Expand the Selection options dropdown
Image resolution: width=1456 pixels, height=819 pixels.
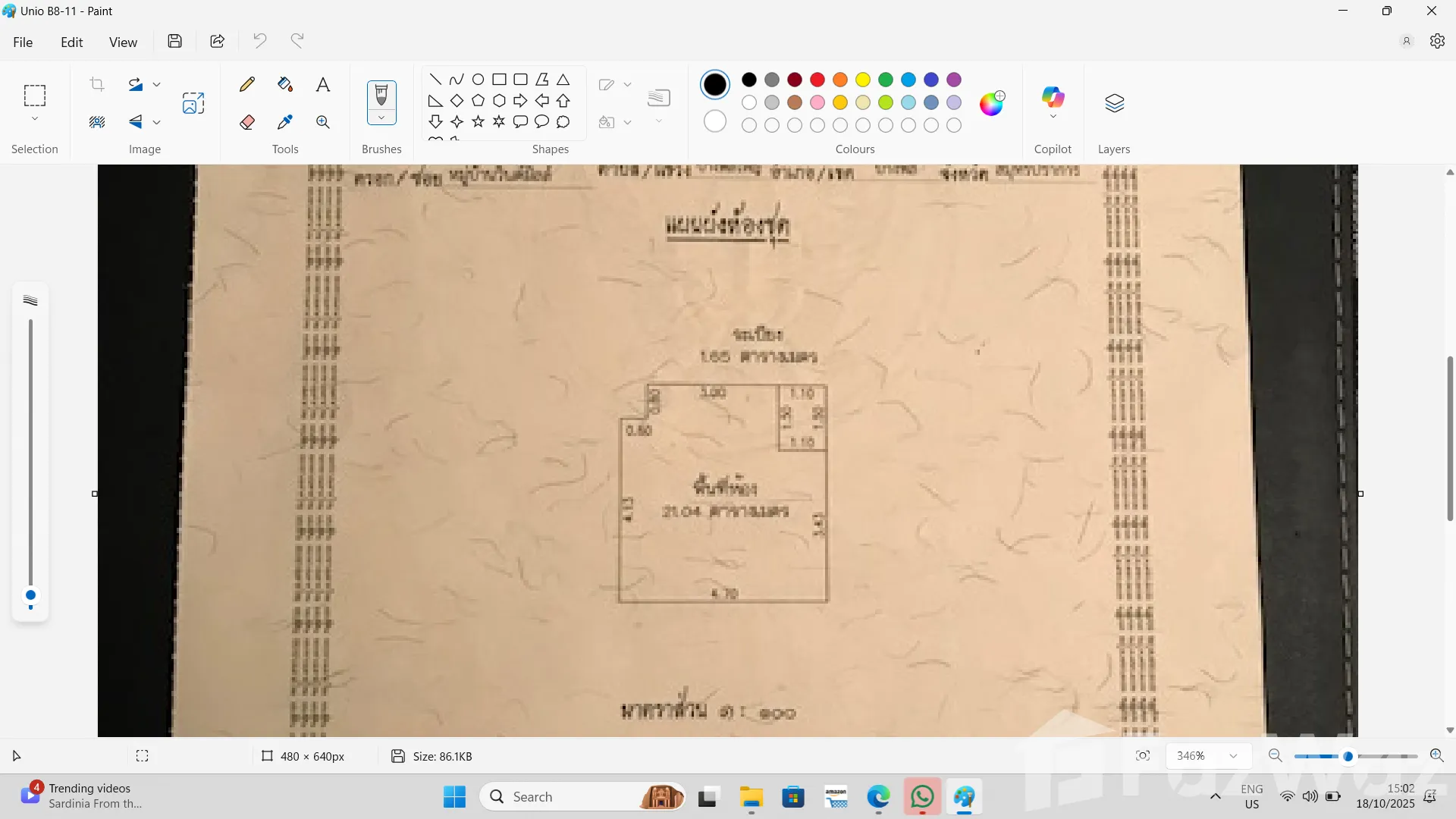(35, 119)
